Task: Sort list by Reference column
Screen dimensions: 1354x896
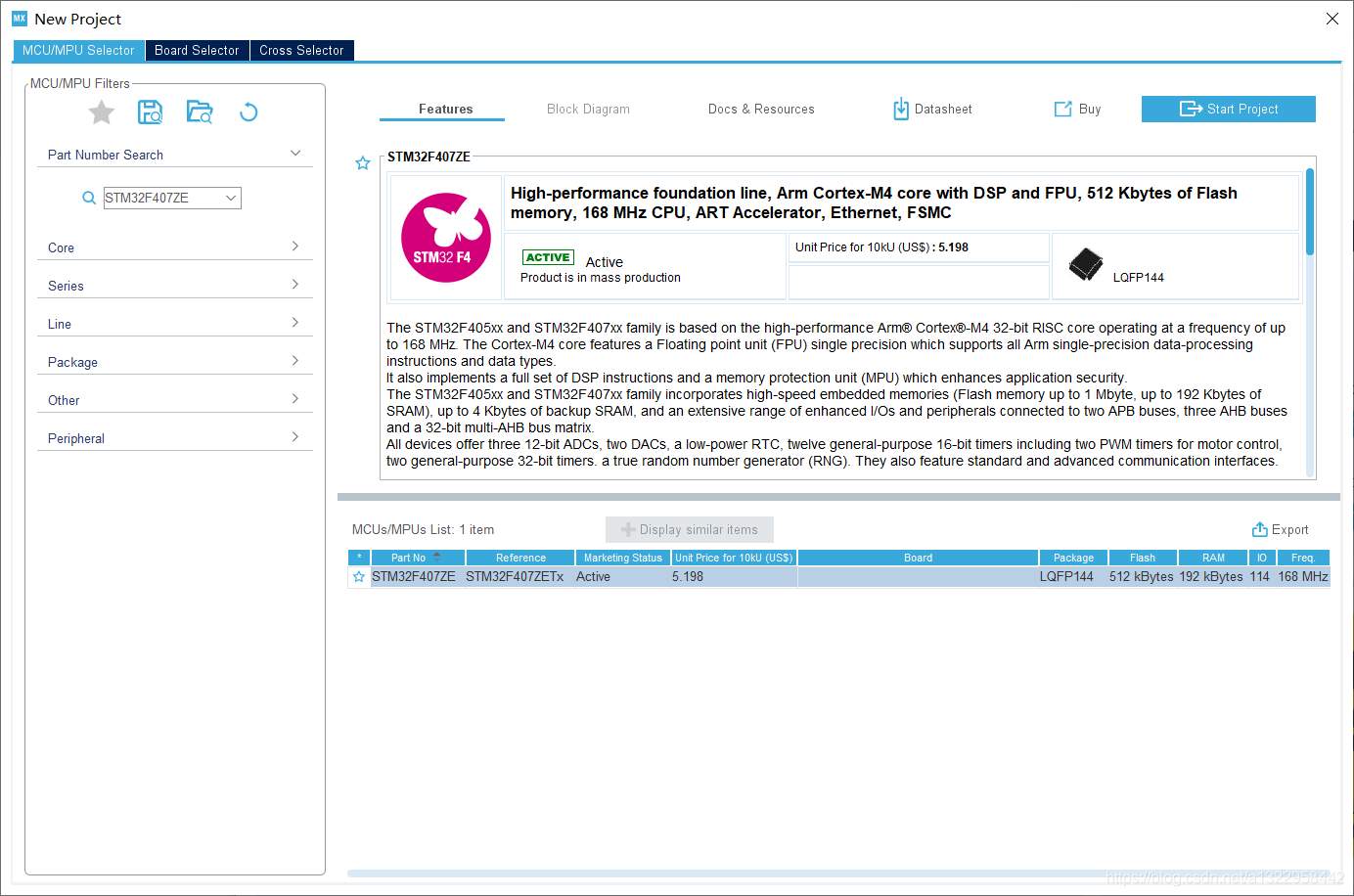Action: (x=520, y=558)
